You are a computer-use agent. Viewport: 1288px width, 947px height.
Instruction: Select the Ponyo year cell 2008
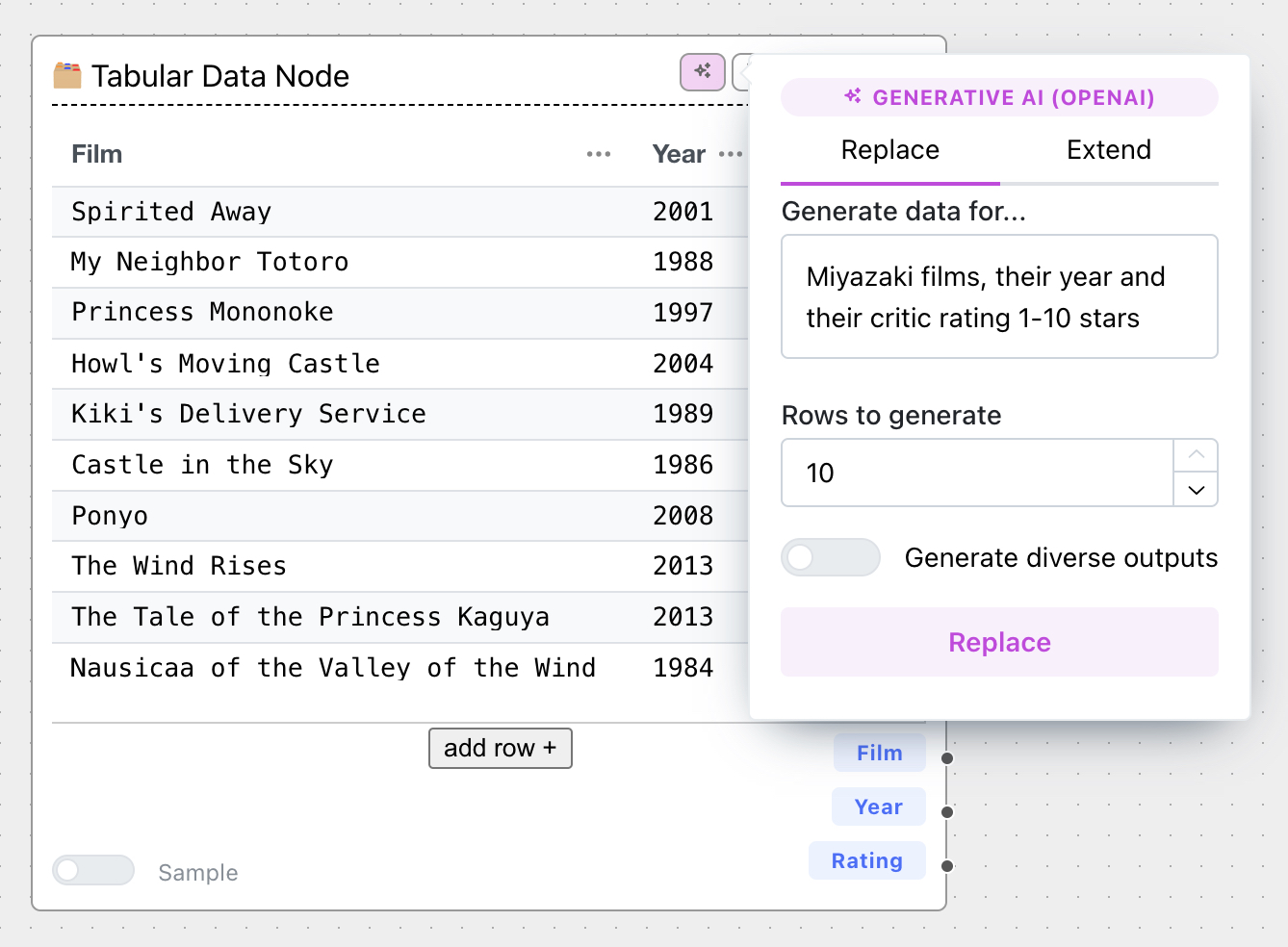683,516
